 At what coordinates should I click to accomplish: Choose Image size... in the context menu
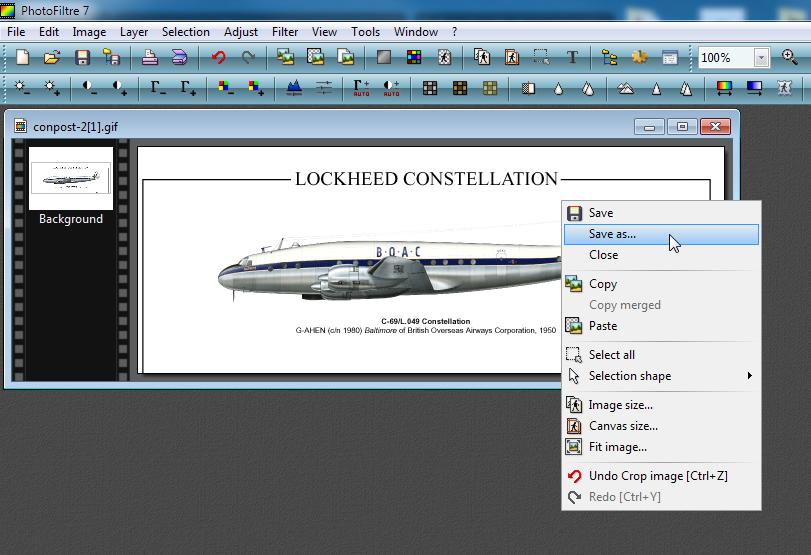[x=661, y=404]
